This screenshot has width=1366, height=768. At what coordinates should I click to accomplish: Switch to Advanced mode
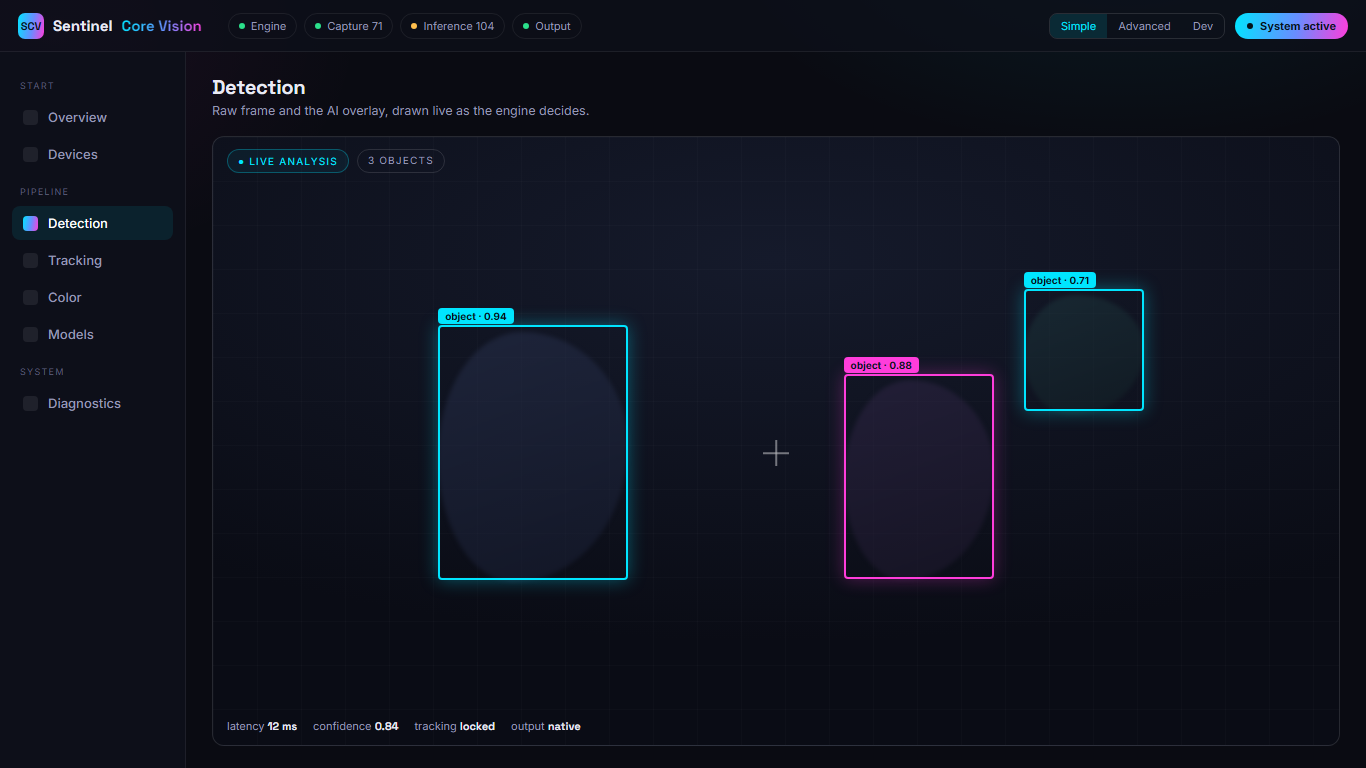(1144, 26)
